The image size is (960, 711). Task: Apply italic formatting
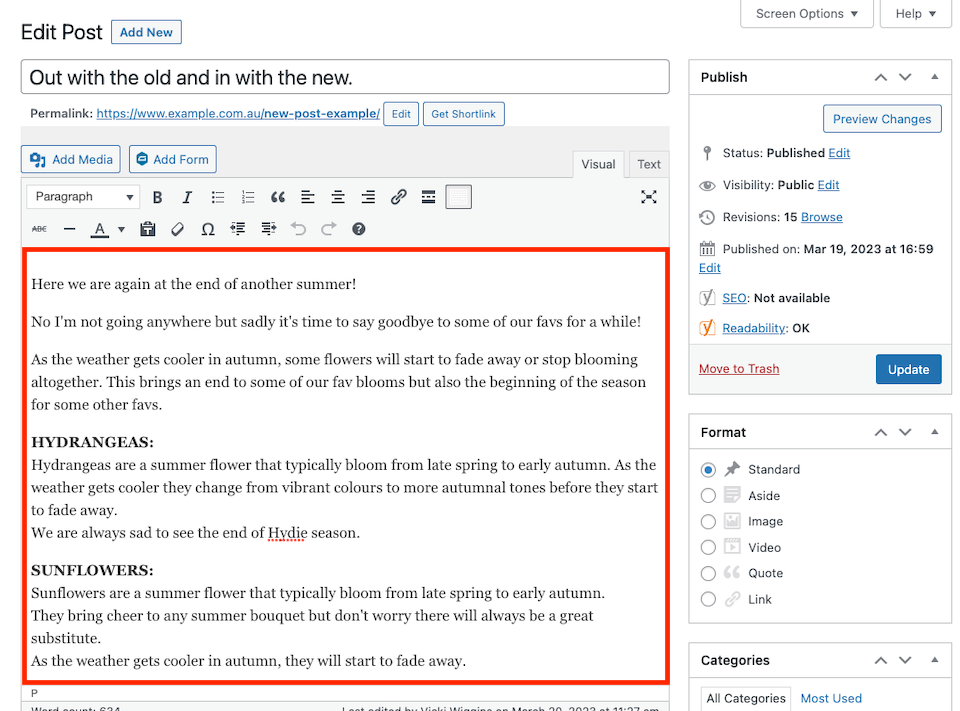pyautogui.click(x=187, y=197)
